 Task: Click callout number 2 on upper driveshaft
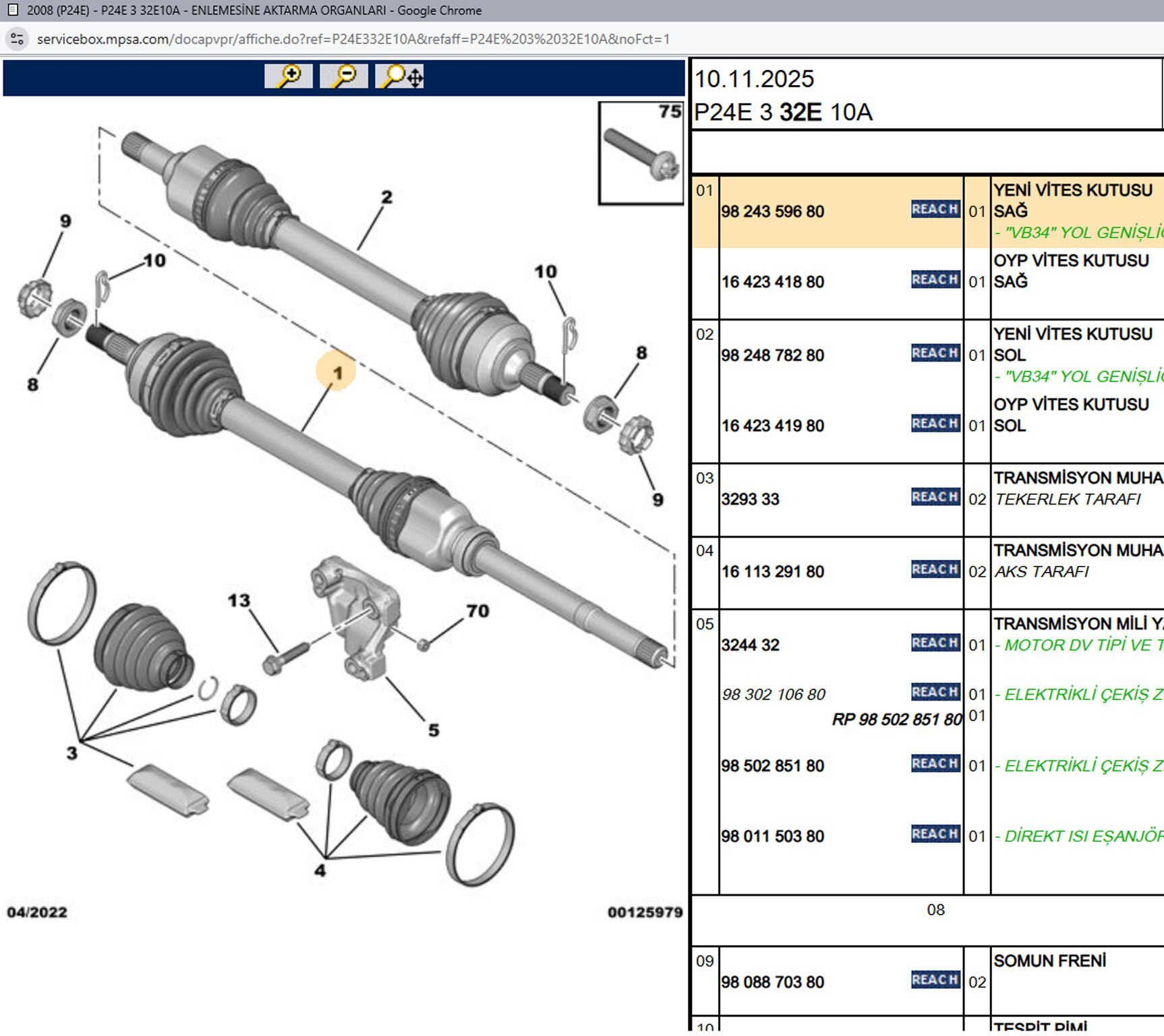(386, 197)
